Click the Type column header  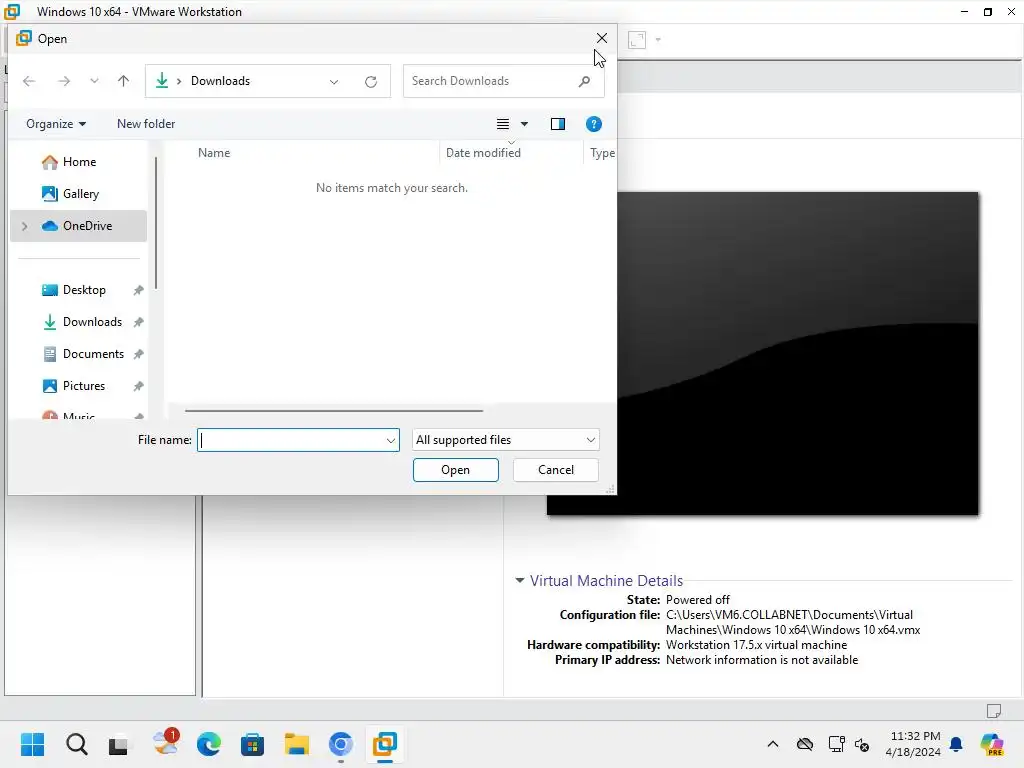pyautogui.click(x=602, y=153)
